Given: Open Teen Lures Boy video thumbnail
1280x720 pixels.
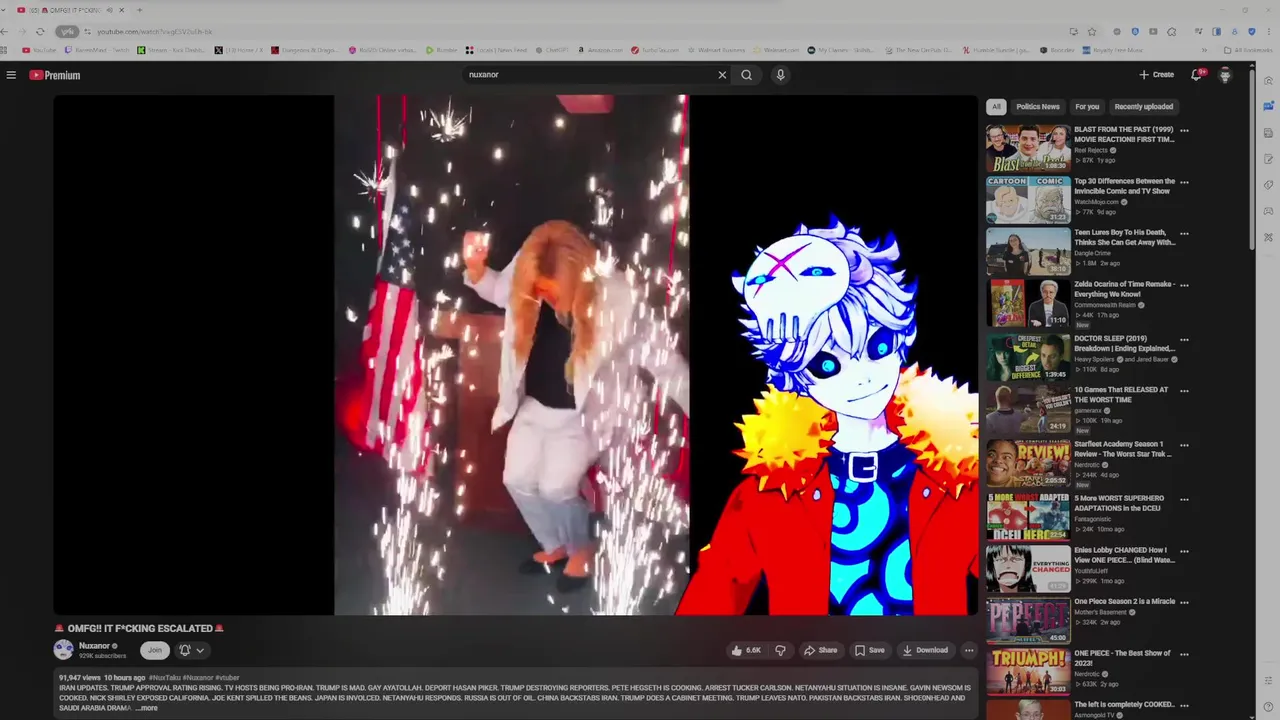Looking at the screenshot, I should 1028,252.
